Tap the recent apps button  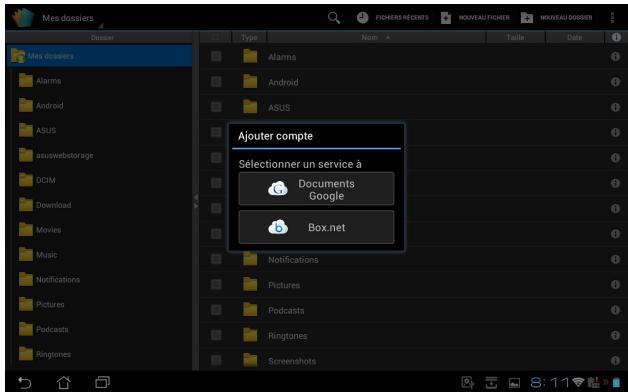tap(103, 382)
